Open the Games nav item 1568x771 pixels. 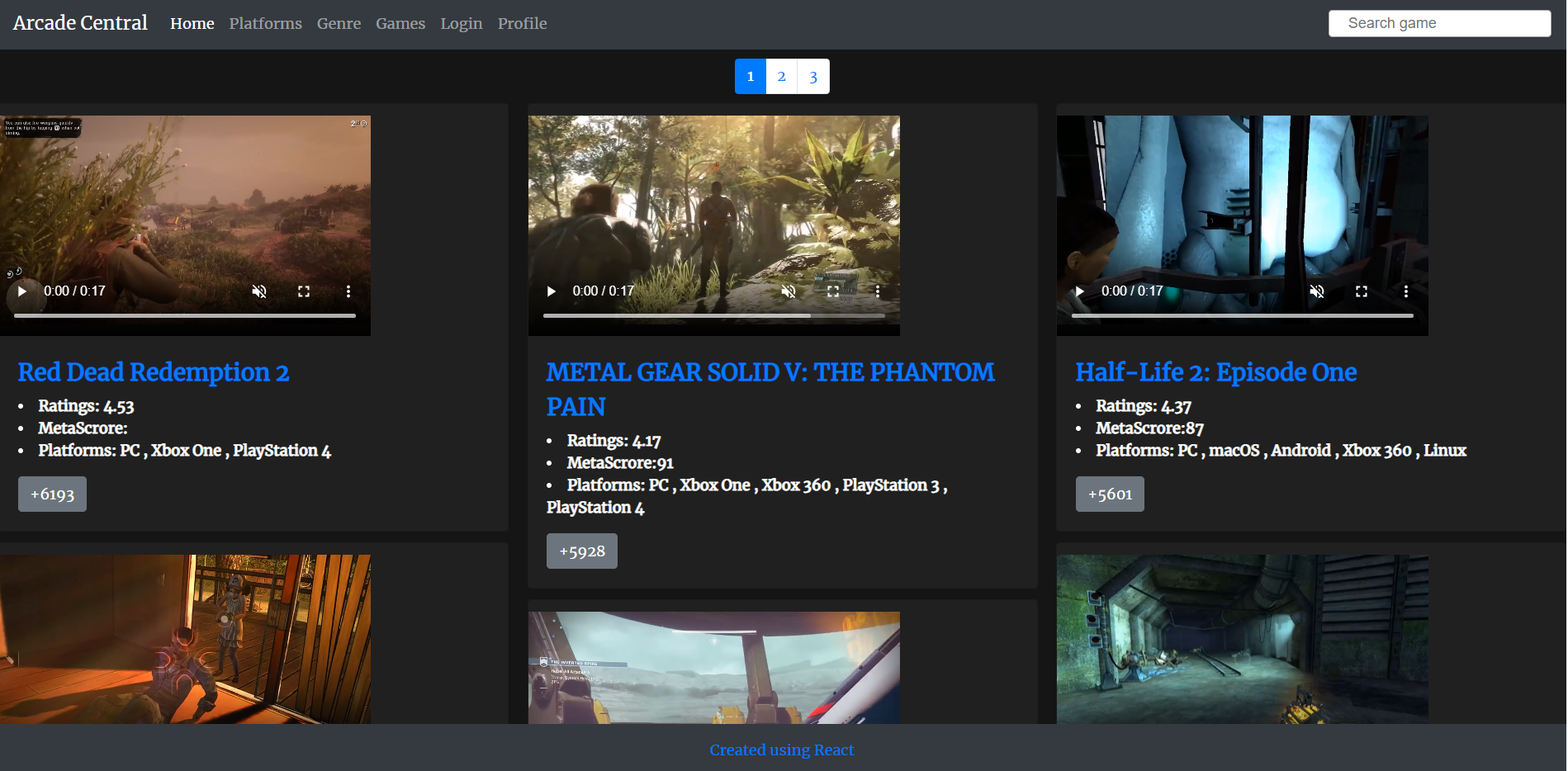point(400,24)
